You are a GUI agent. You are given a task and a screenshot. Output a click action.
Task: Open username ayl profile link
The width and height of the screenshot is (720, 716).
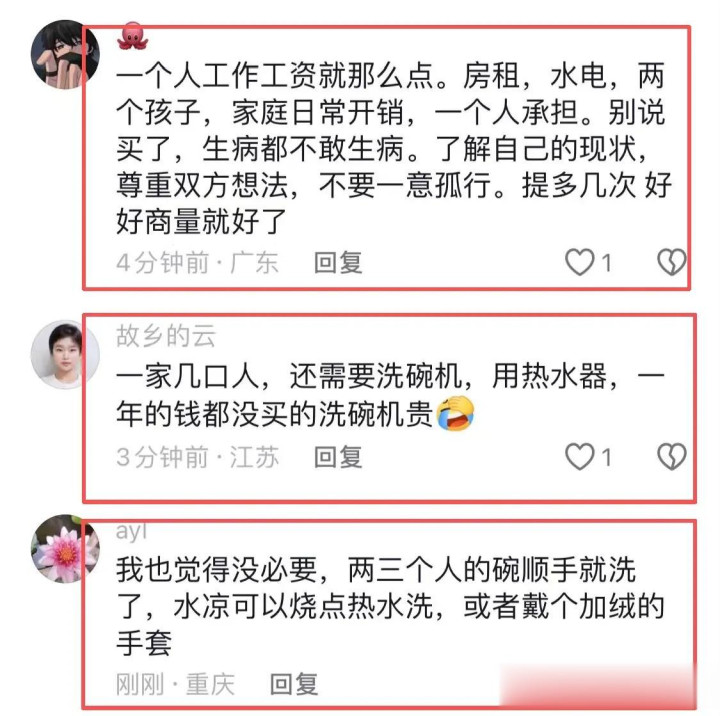131,531
